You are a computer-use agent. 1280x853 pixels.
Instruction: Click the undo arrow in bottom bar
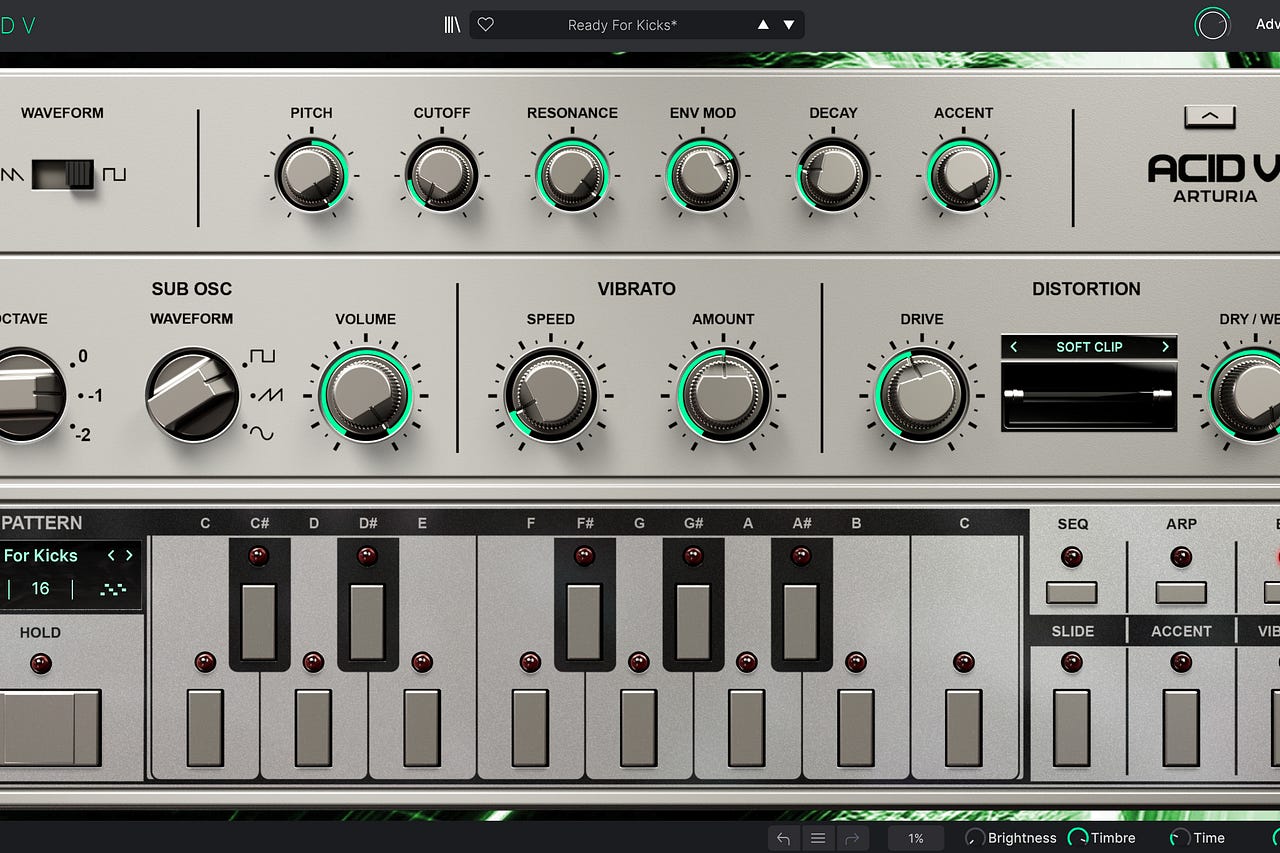pos(784,838)
